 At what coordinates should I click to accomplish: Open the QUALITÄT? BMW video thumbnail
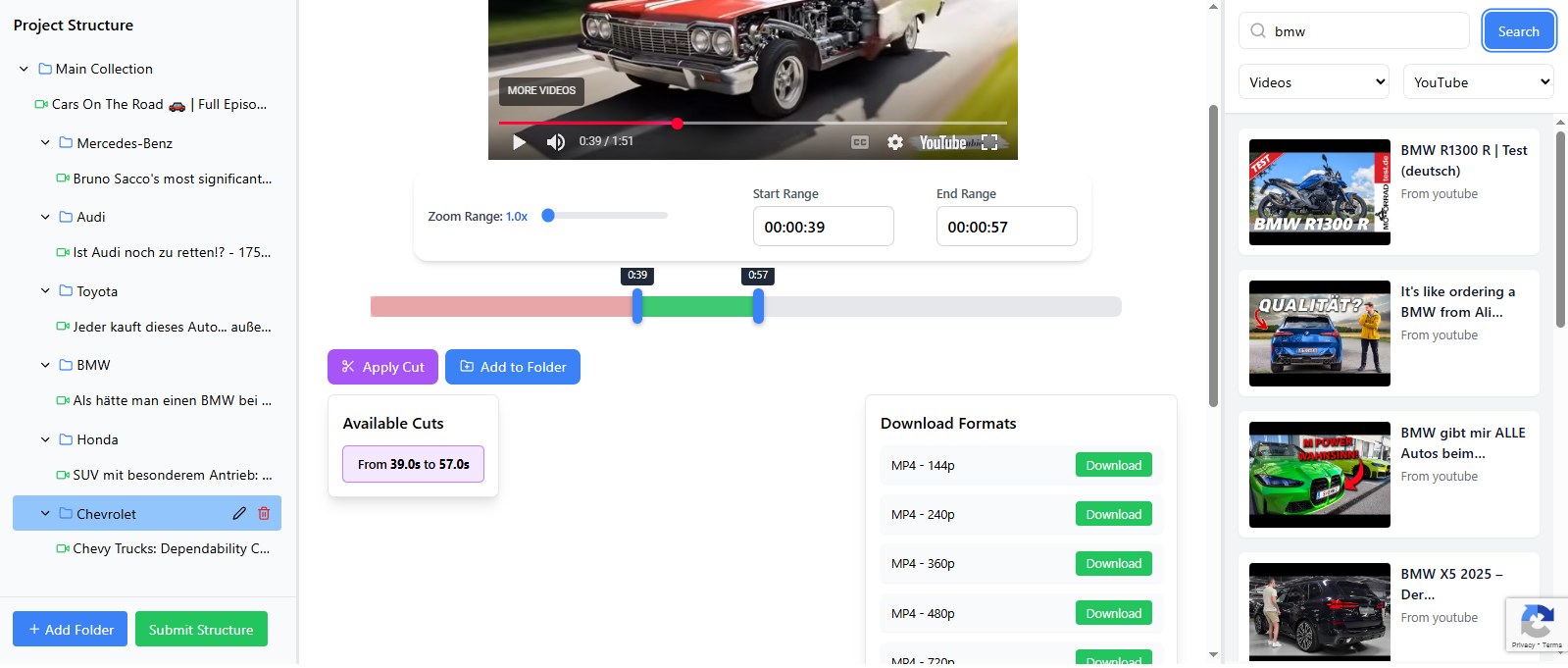1319,334
